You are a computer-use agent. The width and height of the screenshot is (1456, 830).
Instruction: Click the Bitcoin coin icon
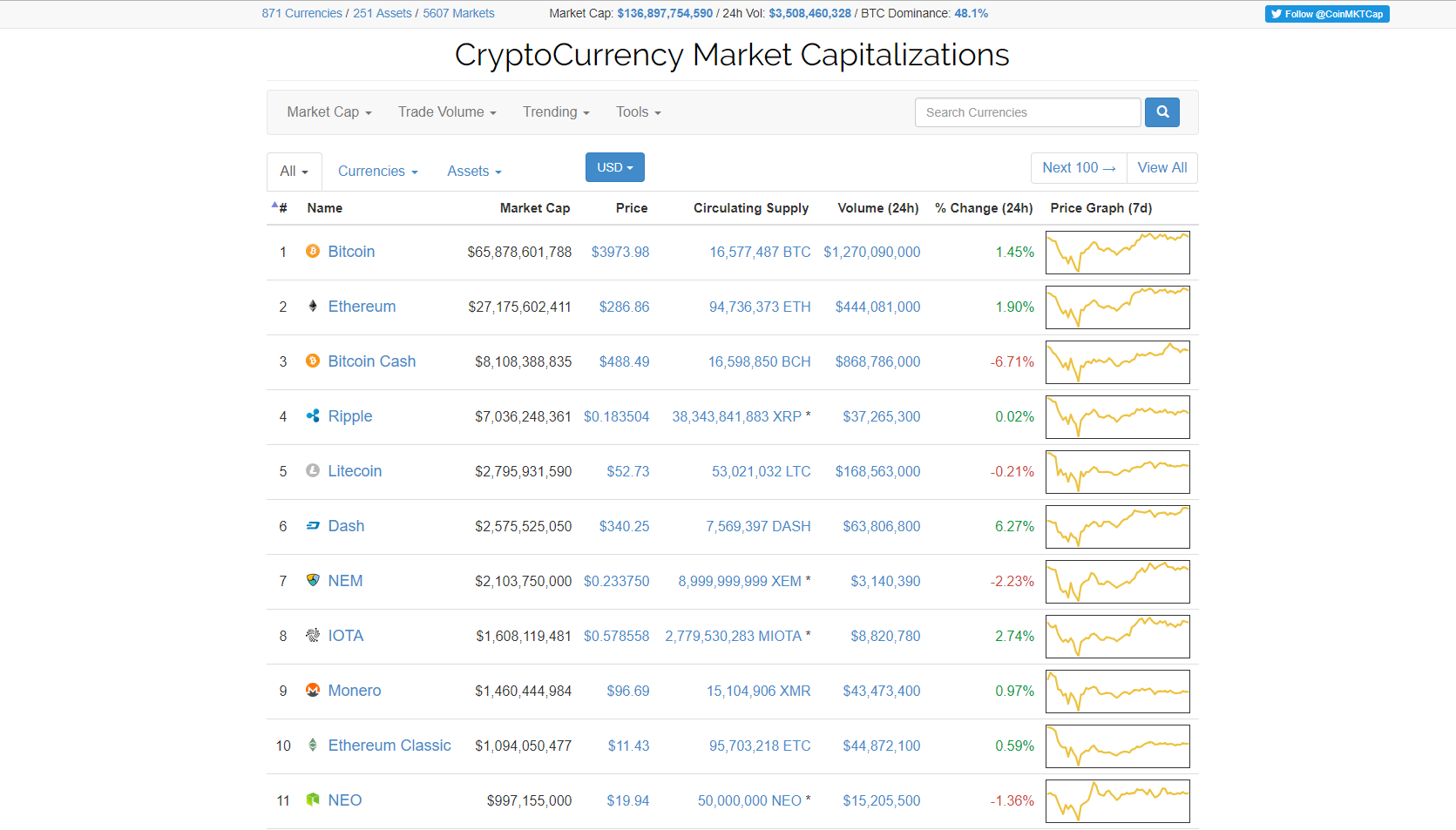pyautogui.click(x=313, y=251)
